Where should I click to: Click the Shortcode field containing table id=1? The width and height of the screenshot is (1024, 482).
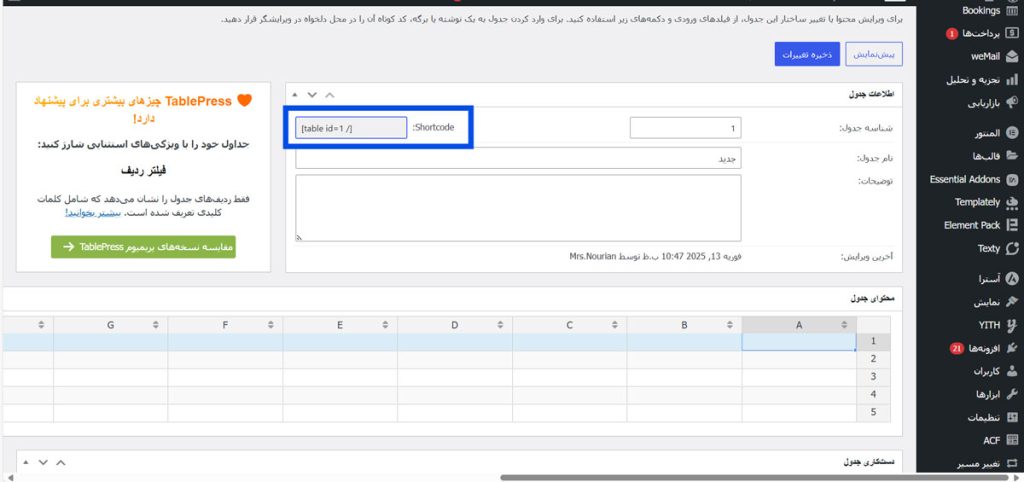351,128
